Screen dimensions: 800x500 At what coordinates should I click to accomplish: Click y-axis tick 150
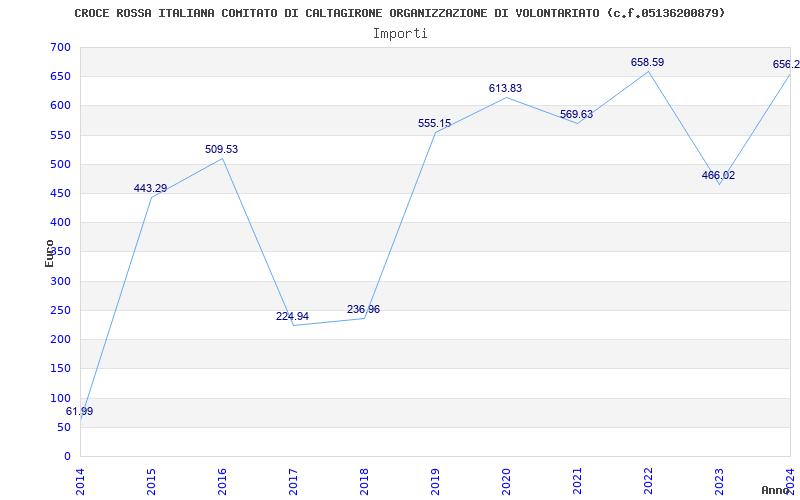60,368
